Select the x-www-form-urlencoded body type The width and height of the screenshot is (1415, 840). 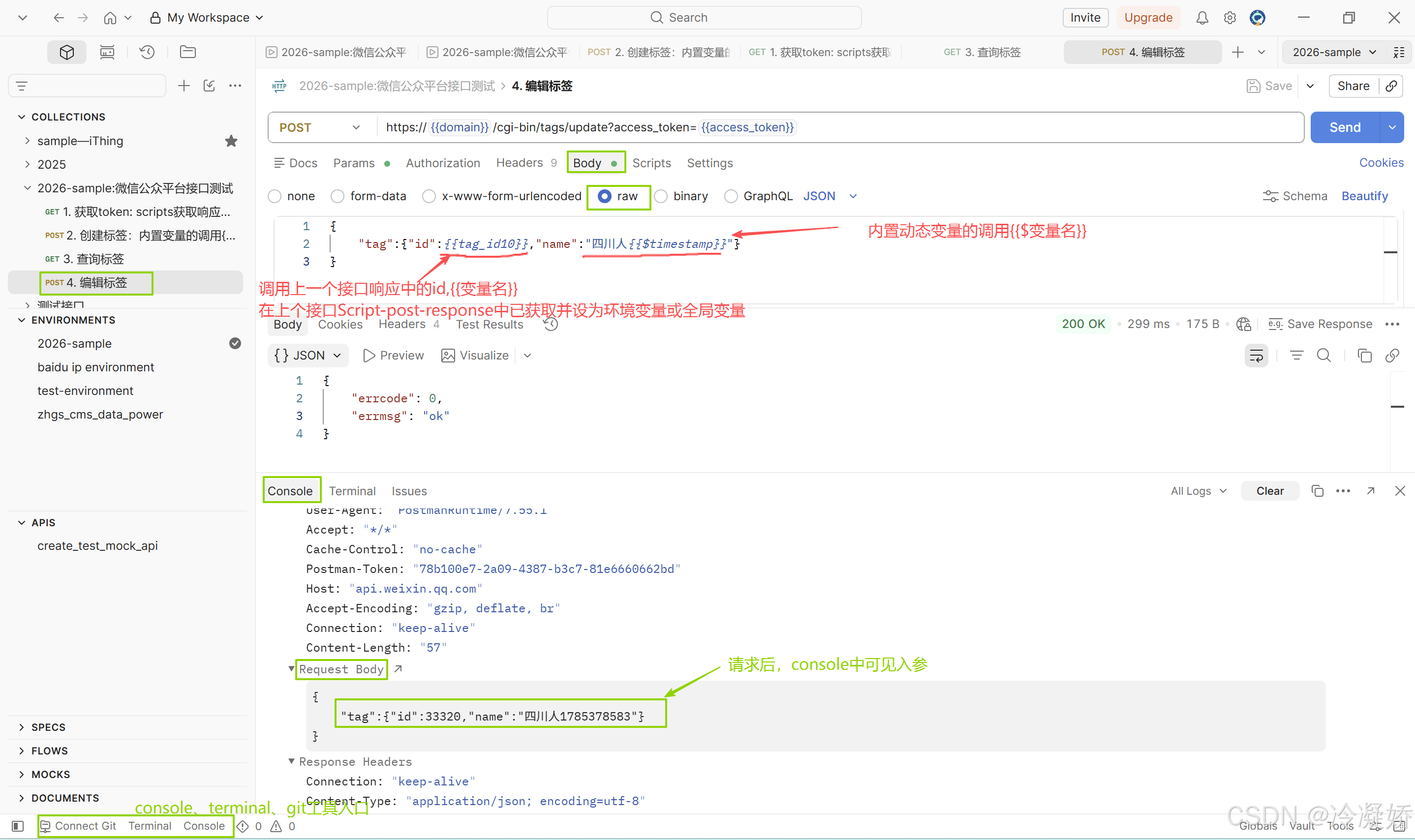(x=430, y=196)
